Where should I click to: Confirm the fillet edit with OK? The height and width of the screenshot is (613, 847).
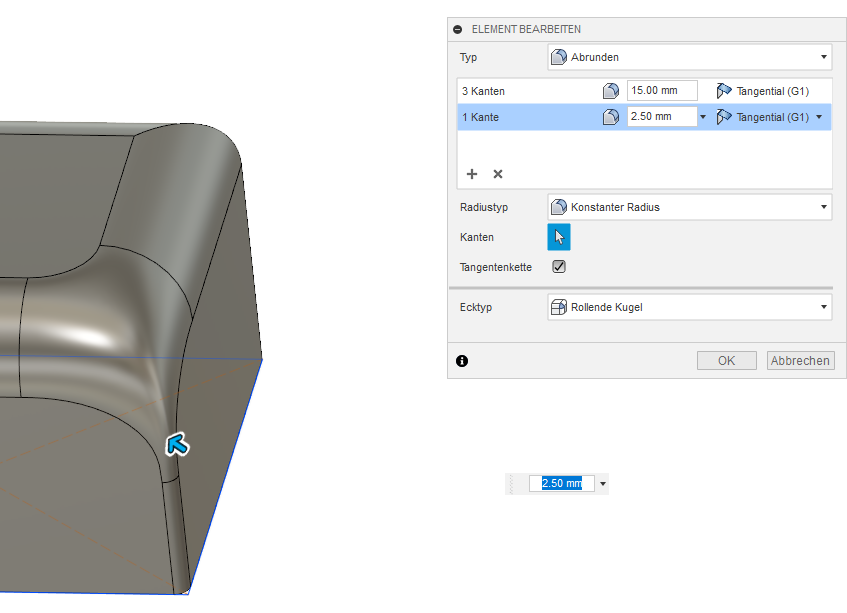(726, 360)
